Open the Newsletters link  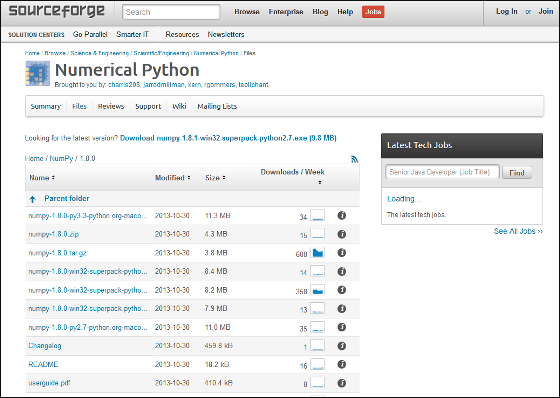point(226,34)
